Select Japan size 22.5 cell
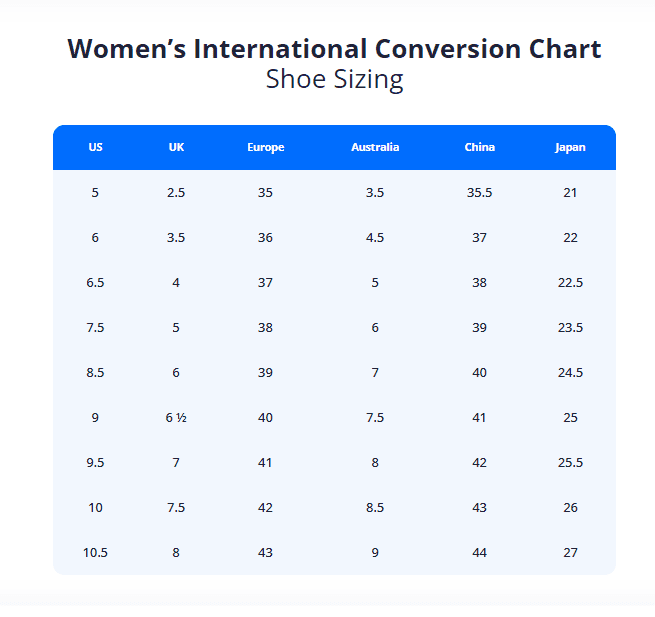Image resolution: width=655 pixels, height=617 pixels. (x=570, y=282)
